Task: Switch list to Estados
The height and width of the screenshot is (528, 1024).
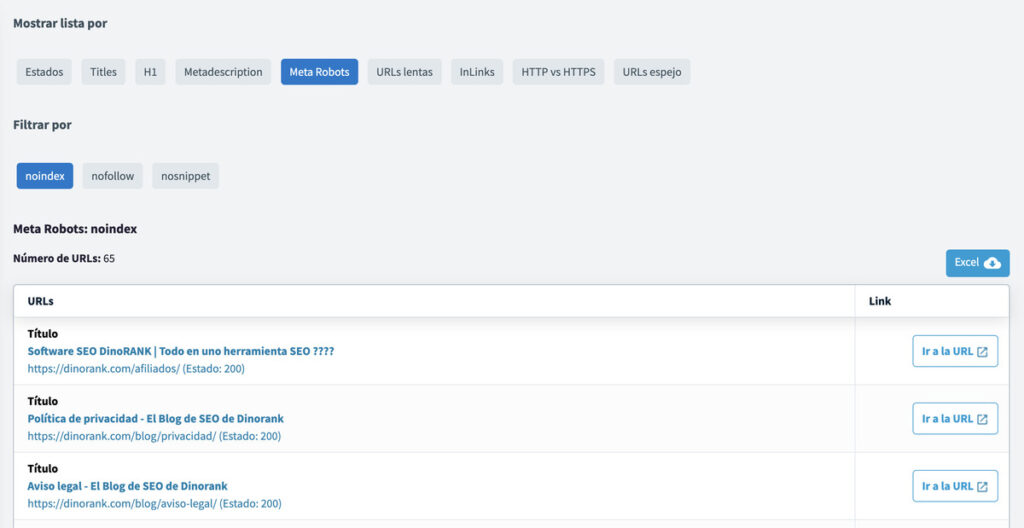Action: point(44,72)
